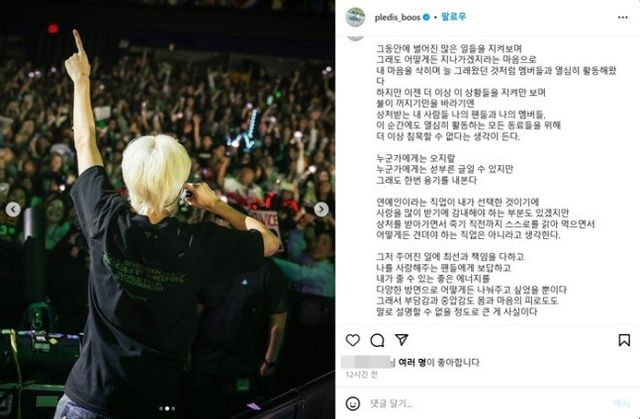Screen dimensions: 640x419
Task: Click the concert photo of blond performer
Action: tap(167, 209)
